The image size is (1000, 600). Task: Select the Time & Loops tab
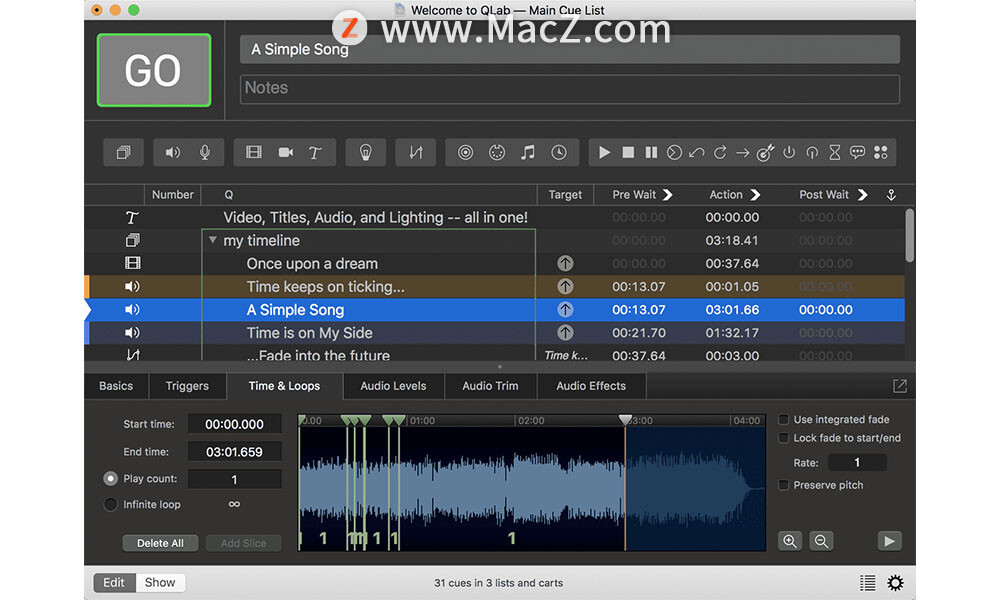tap(284, 386)
